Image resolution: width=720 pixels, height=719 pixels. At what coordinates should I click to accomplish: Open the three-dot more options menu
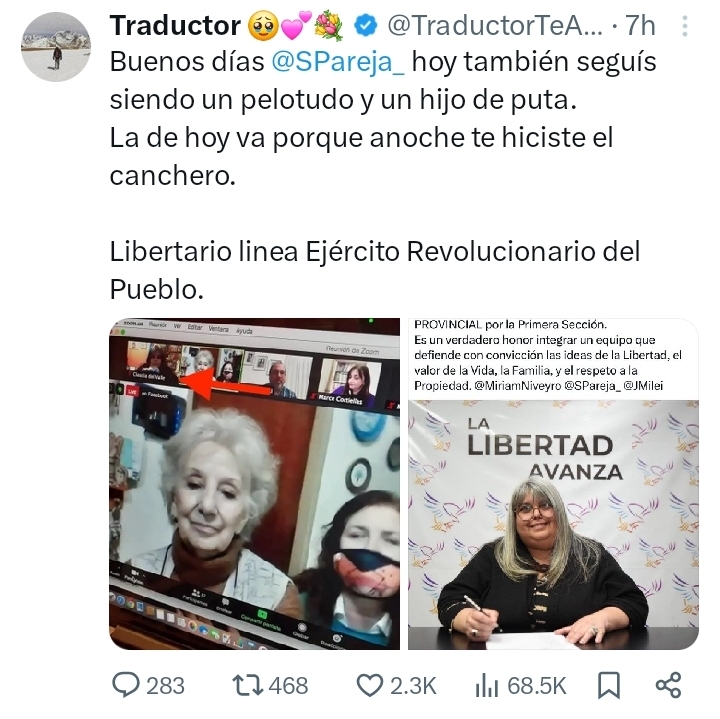coord(685,26)
